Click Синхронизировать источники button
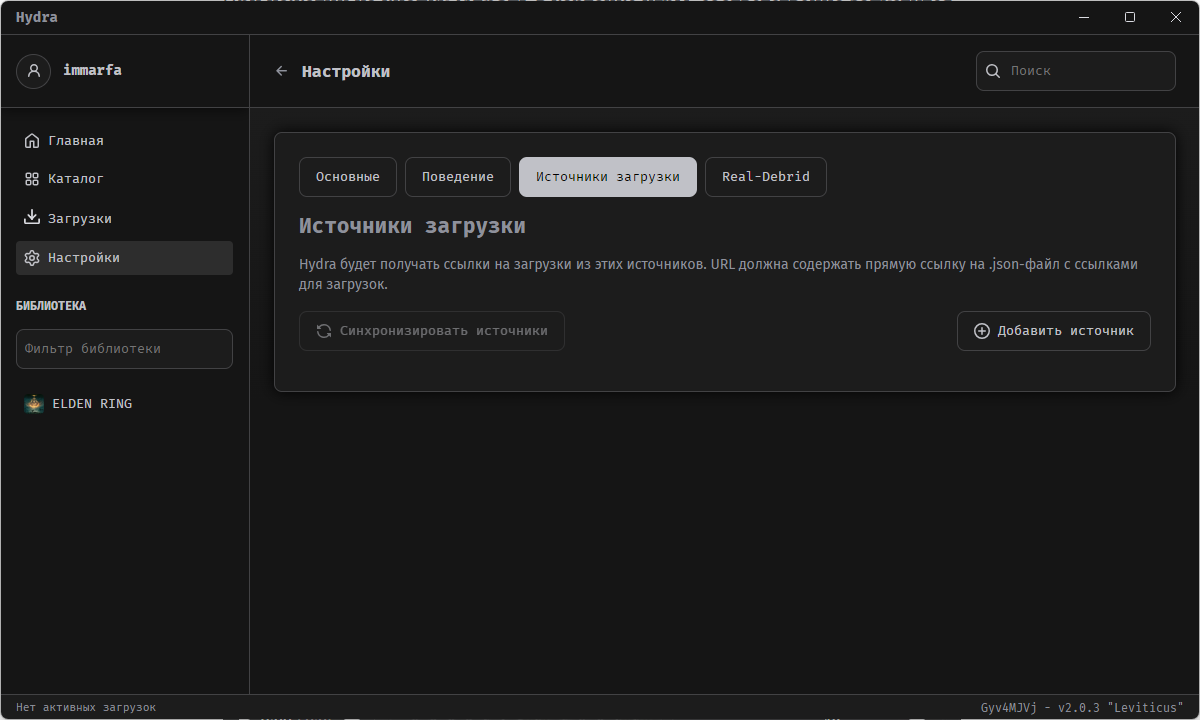1200x720 pixels. pyautogui.click(x=432, y=331)
